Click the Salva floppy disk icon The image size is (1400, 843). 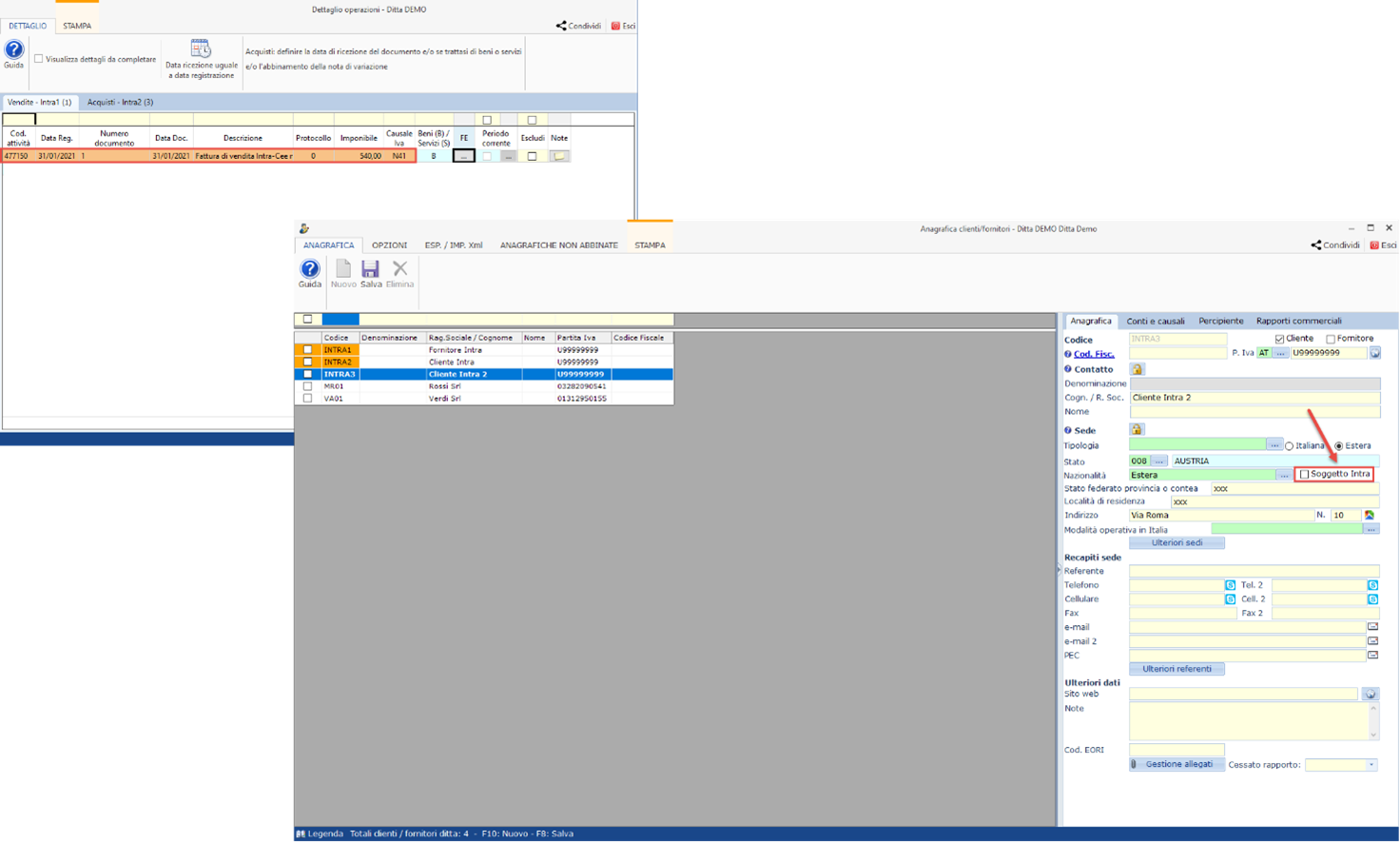click(x=370, y=270)
